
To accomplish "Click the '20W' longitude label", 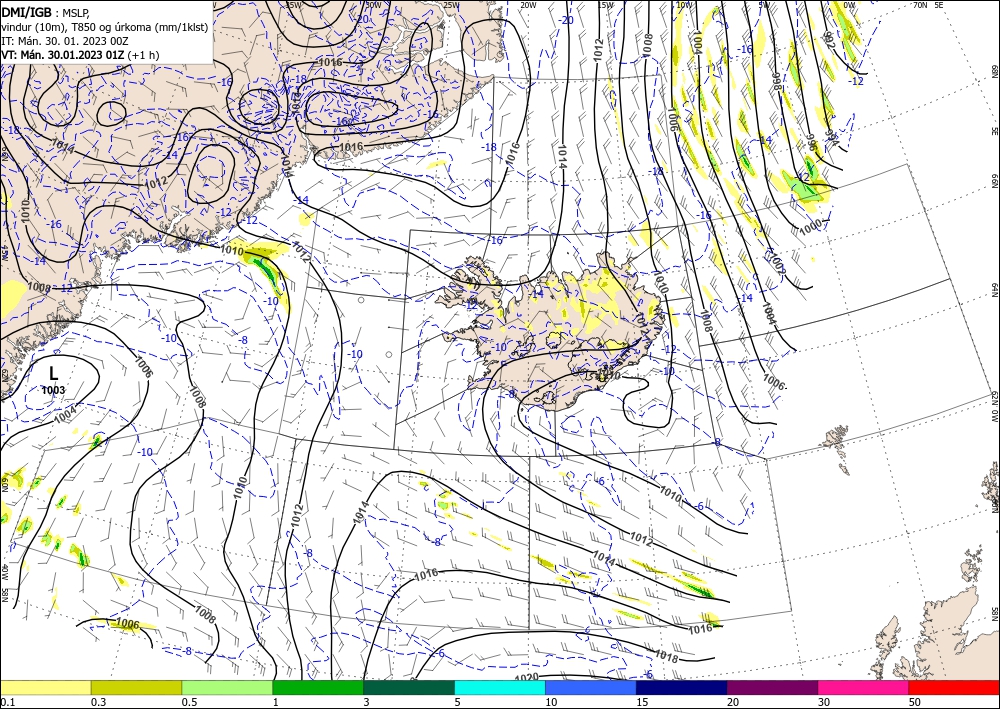I will 528,5.
